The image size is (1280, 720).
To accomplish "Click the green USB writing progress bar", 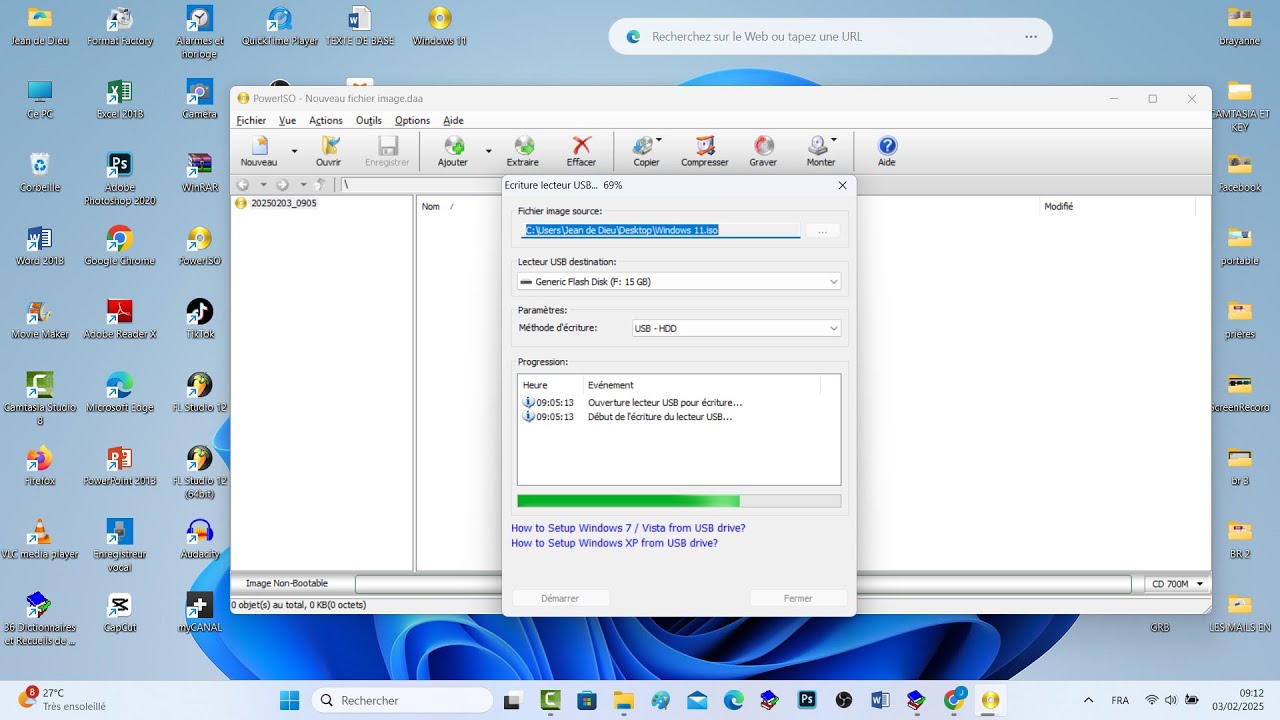I will coord(679,501).
